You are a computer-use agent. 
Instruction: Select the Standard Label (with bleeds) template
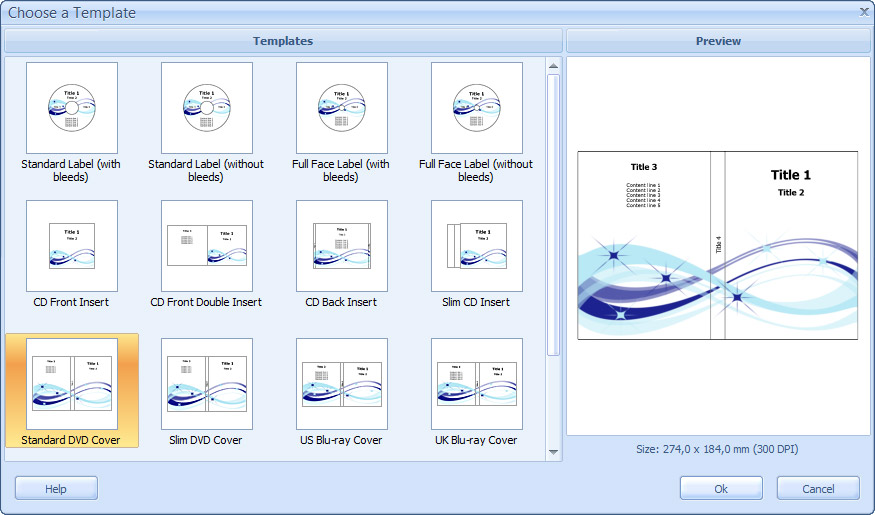point(71,108)
